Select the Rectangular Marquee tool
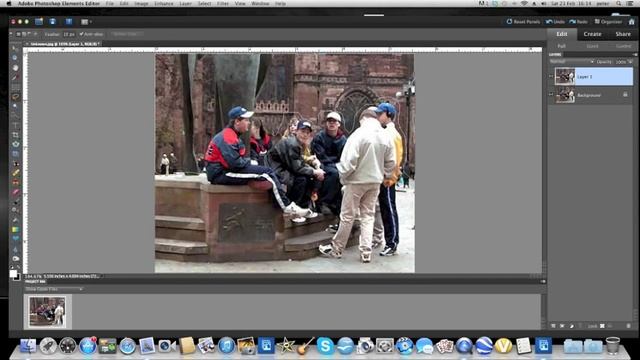 tap(16, 87)
